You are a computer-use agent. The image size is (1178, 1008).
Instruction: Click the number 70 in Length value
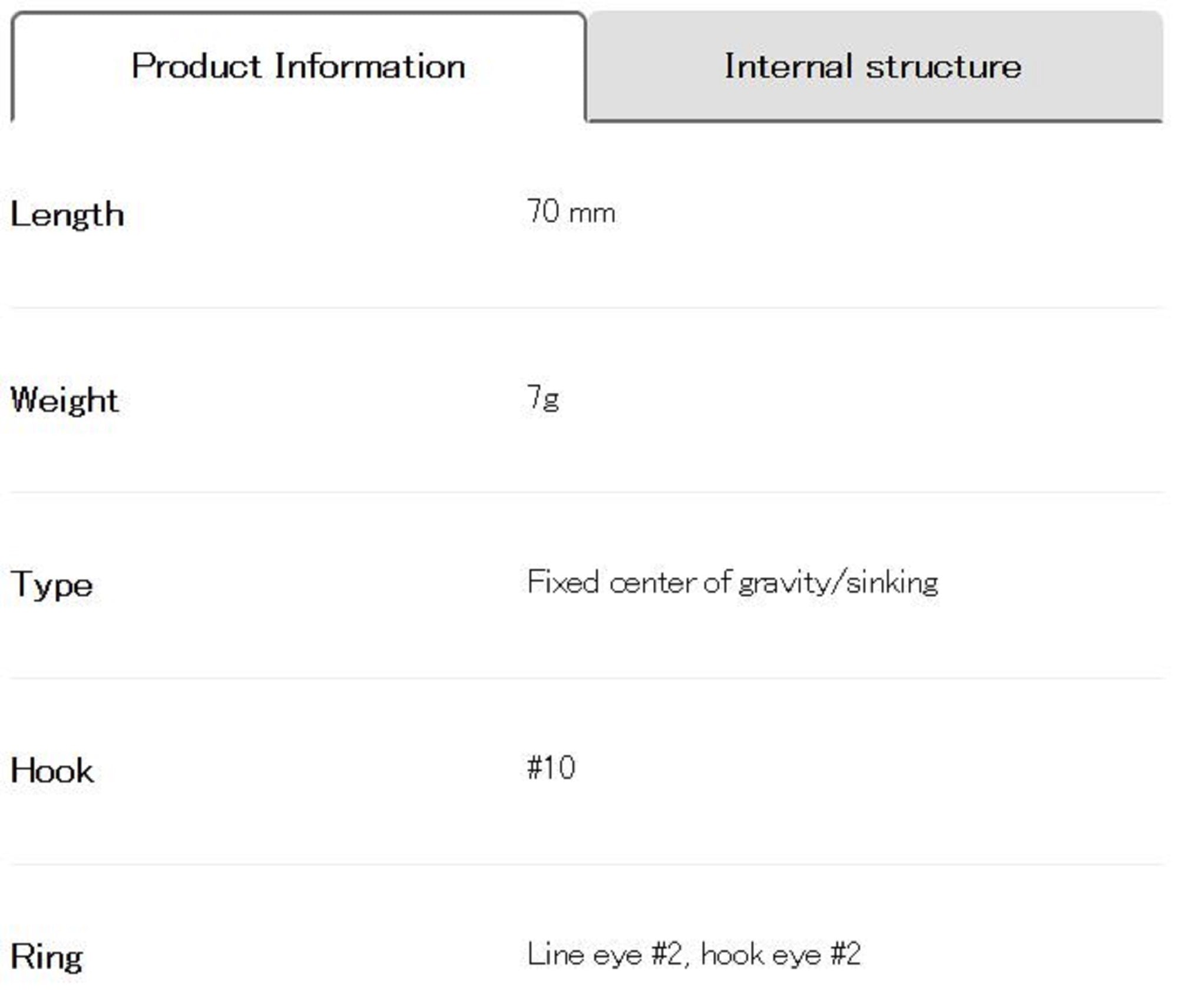coord(543,211)
